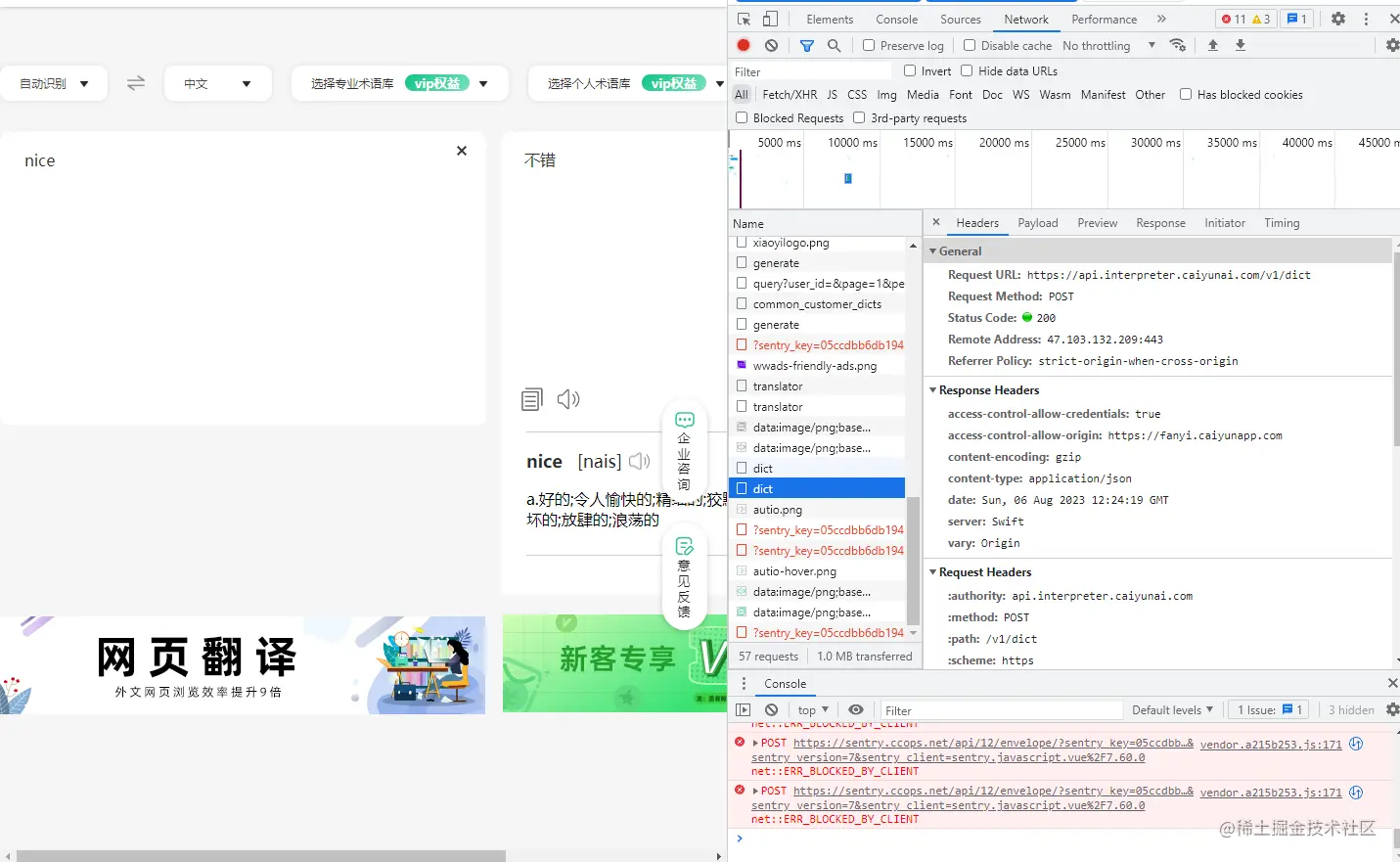Switch to the Performance tab
Image resolution: width=1400 pixels, height=862 pixels.
click(x=1104, y=19)
